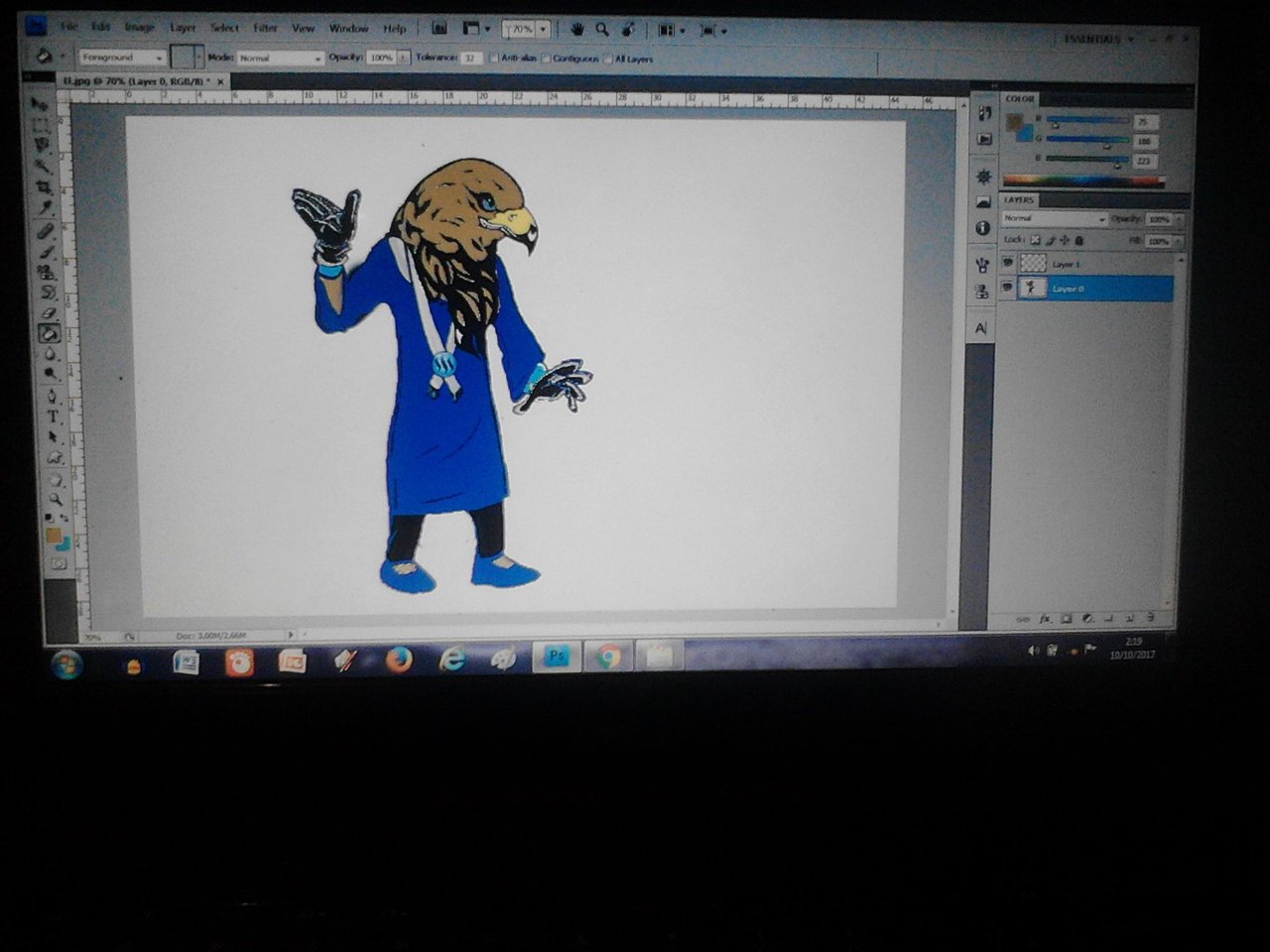
Task: Expand the Layers Opacity slider arrow
Action: (x=1180, y=219)
